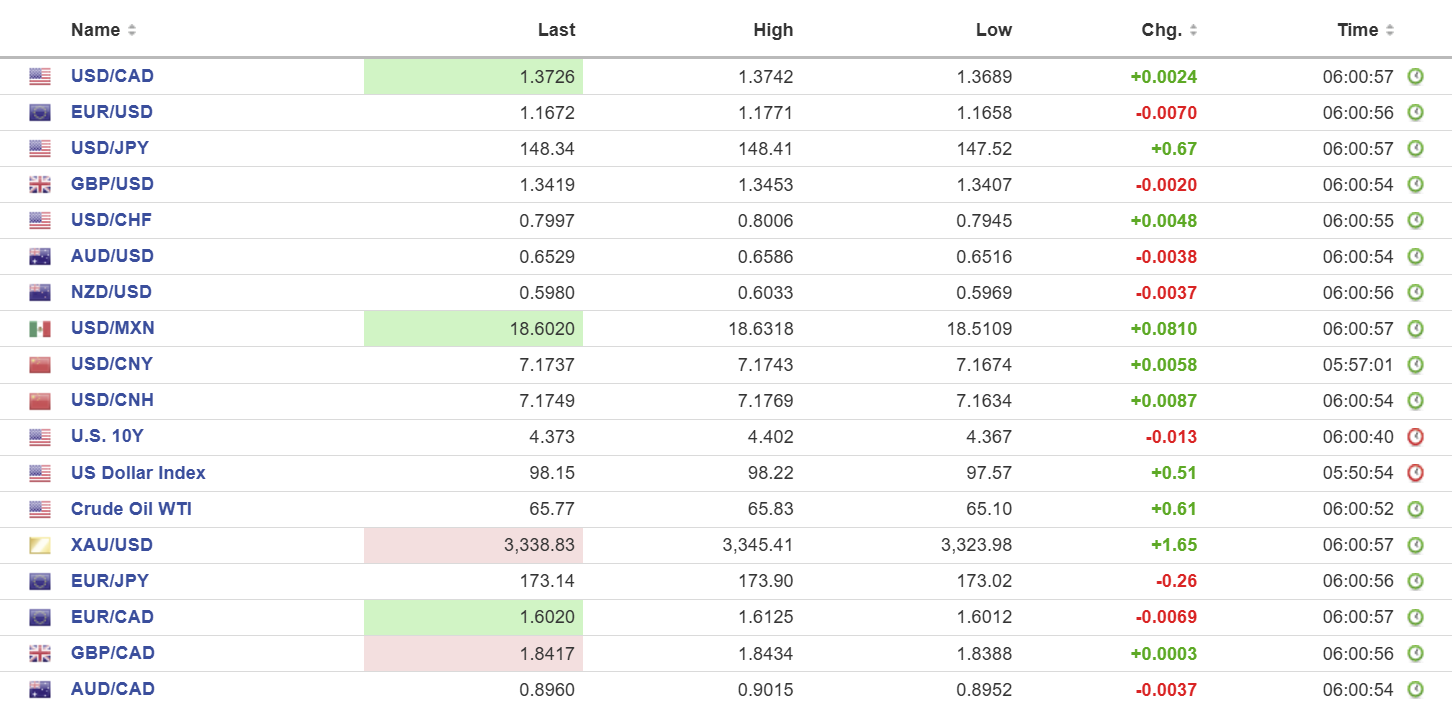Screen dimensions: 1452x704
Task: Click the red clock icon for U.S. 10Y
Action: (1415, 437)
